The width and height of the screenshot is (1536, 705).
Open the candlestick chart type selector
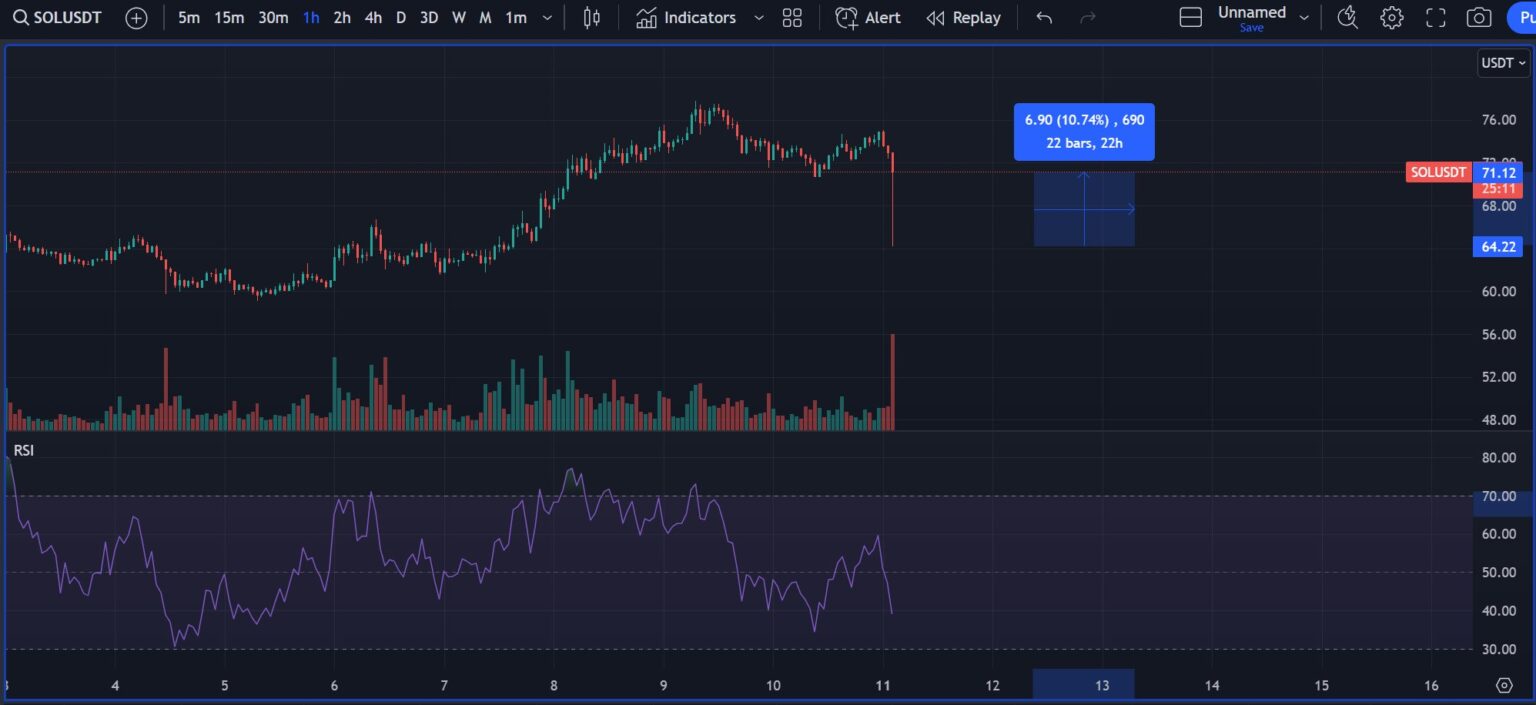pyautogui.click(x=592, y=18)
